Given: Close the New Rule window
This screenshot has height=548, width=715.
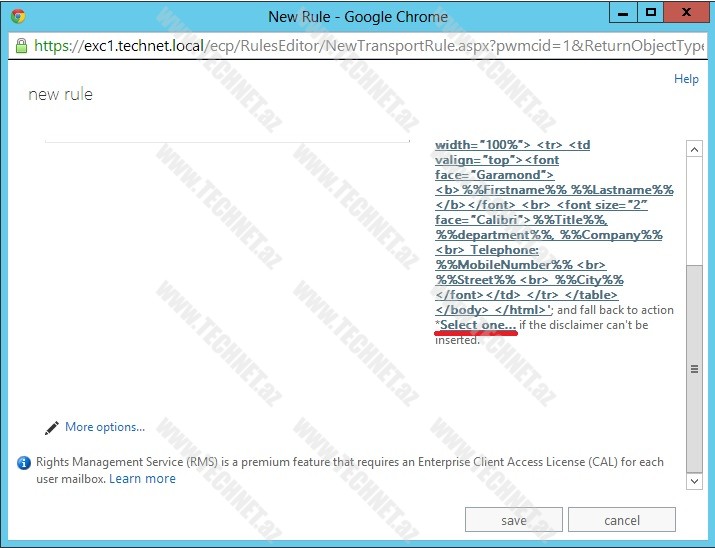Looking at the screenshot, I should 686,14.
